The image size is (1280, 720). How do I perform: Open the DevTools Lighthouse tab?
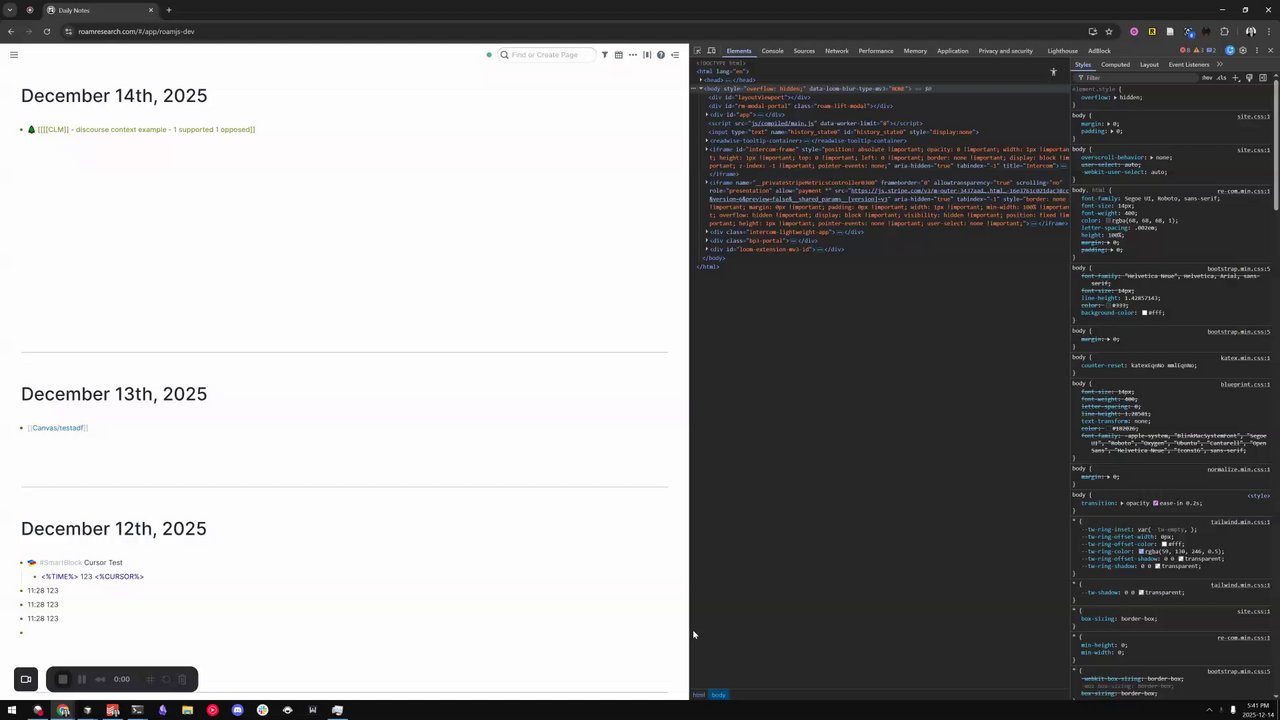(x=1063, y=51)
